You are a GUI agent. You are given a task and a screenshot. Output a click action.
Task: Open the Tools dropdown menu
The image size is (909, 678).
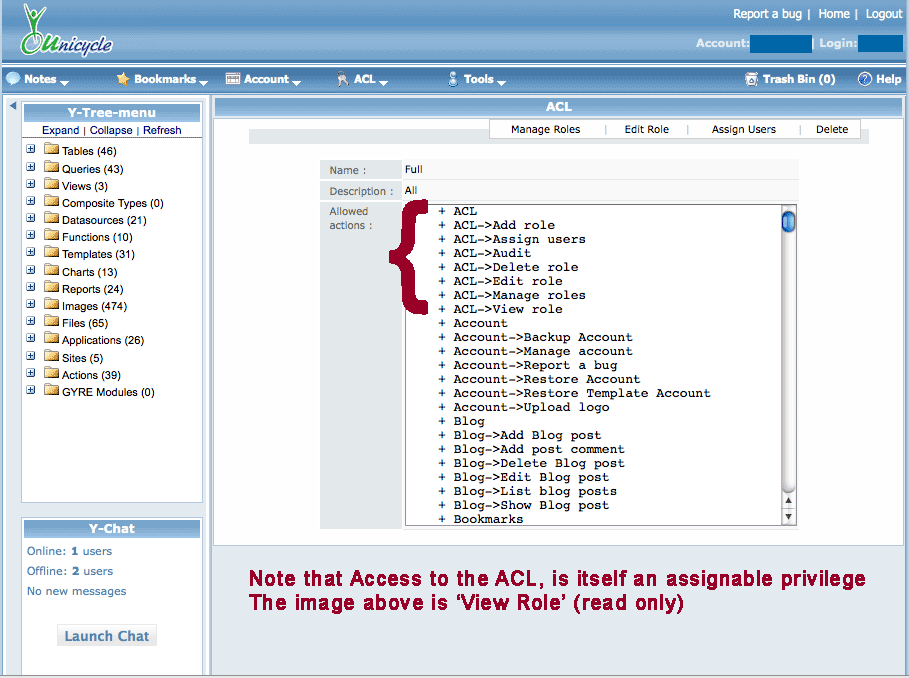tap(479, 79)
